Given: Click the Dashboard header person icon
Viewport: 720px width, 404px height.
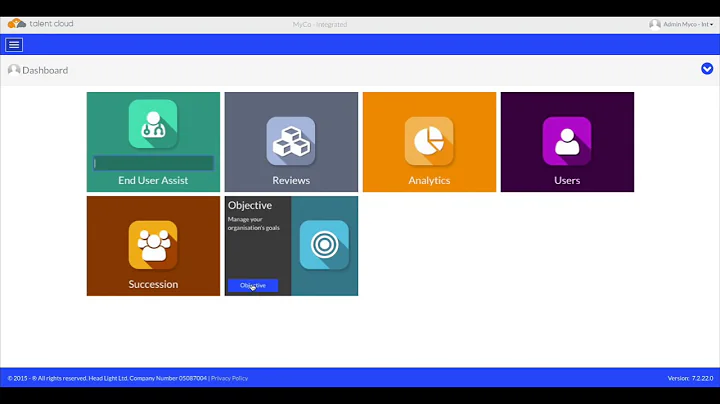Looking at the screenshot, I should tap(14, 70).
